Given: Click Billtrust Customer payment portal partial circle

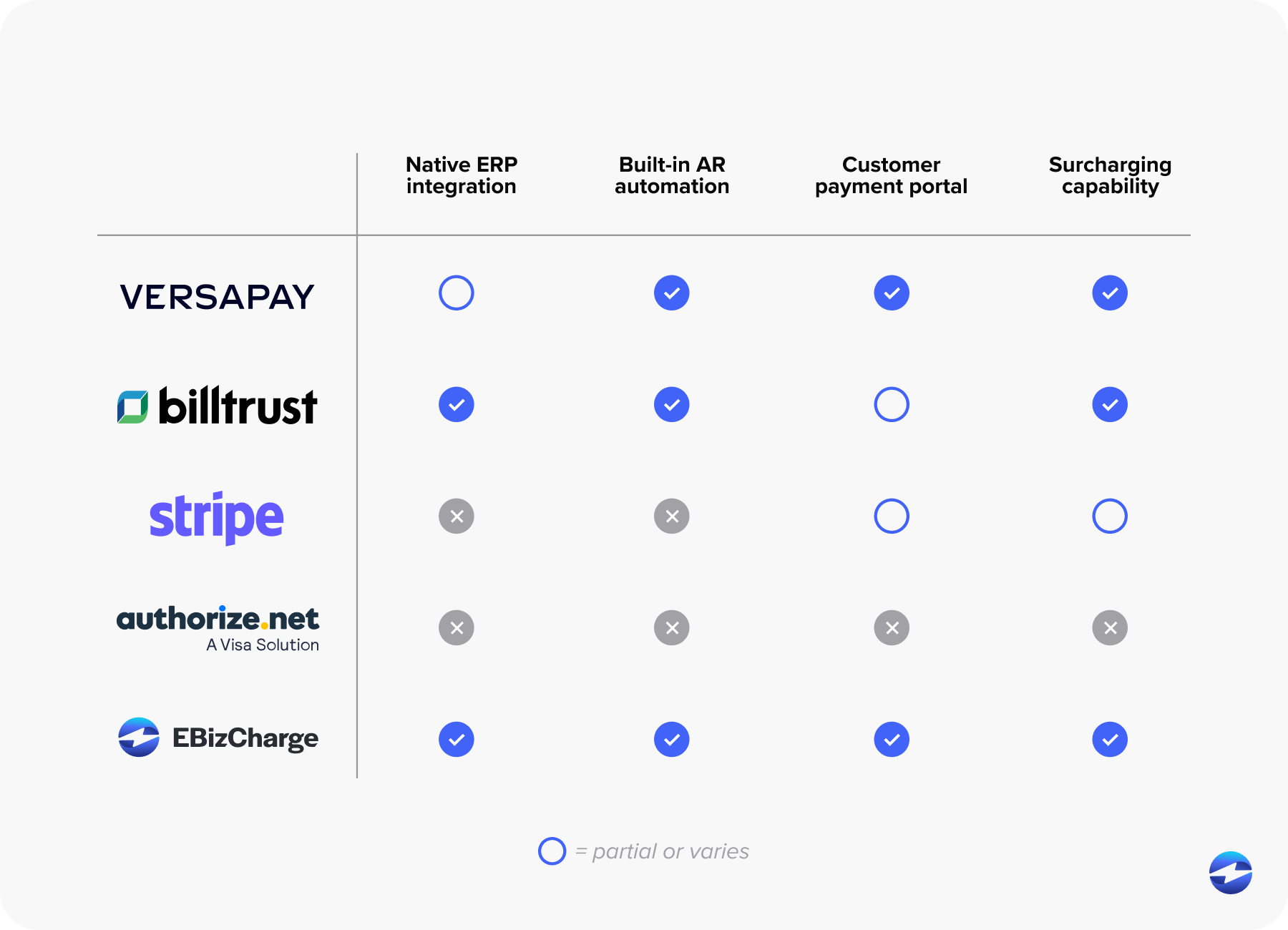Looking at the screenshot, I should pos(892,405).
